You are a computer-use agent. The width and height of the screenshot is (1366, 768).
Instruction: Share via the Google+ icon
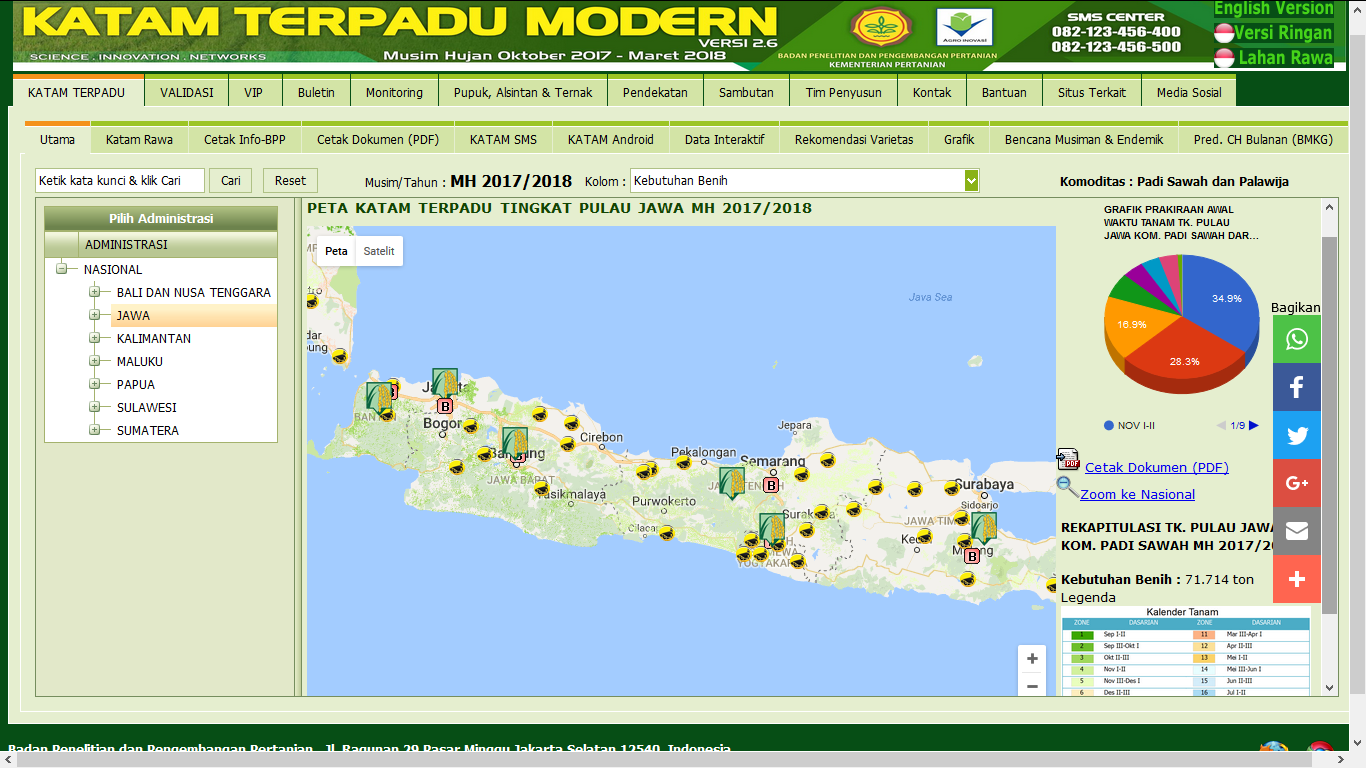(1296, 483)
